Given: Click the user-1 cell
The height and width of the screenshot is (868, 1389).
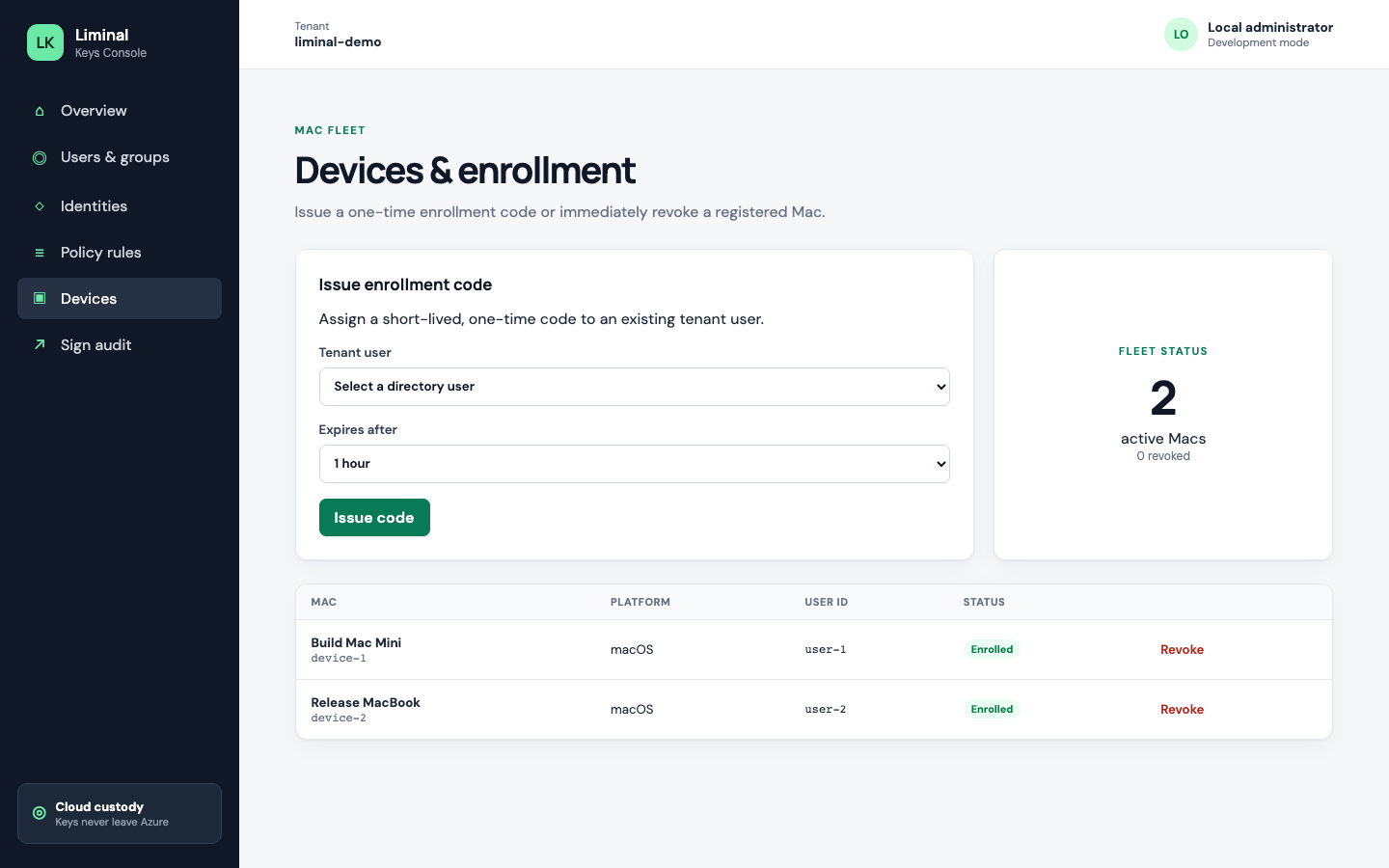Looking at the screenshot, I should pyautogui.click(x=826, y=650).
